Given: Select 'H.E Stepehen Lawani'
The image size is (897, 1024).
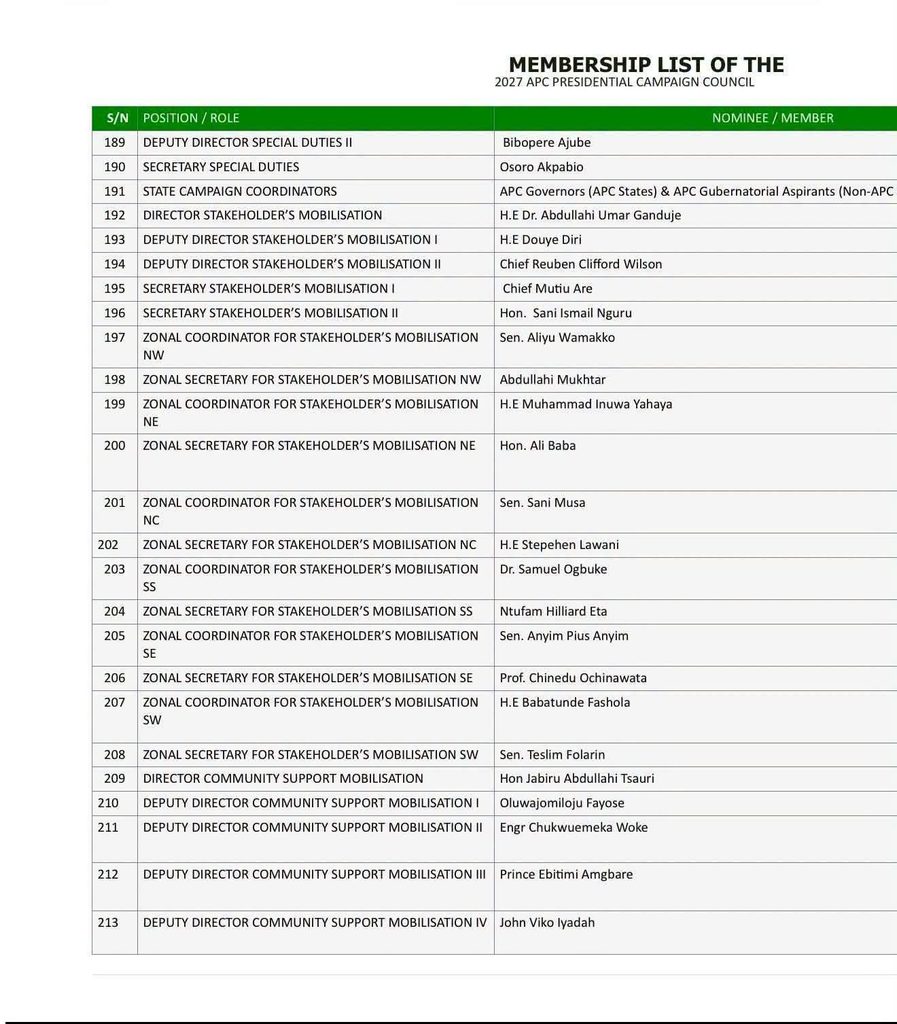Looking at the screenshot, I should [x=559, y=545].
